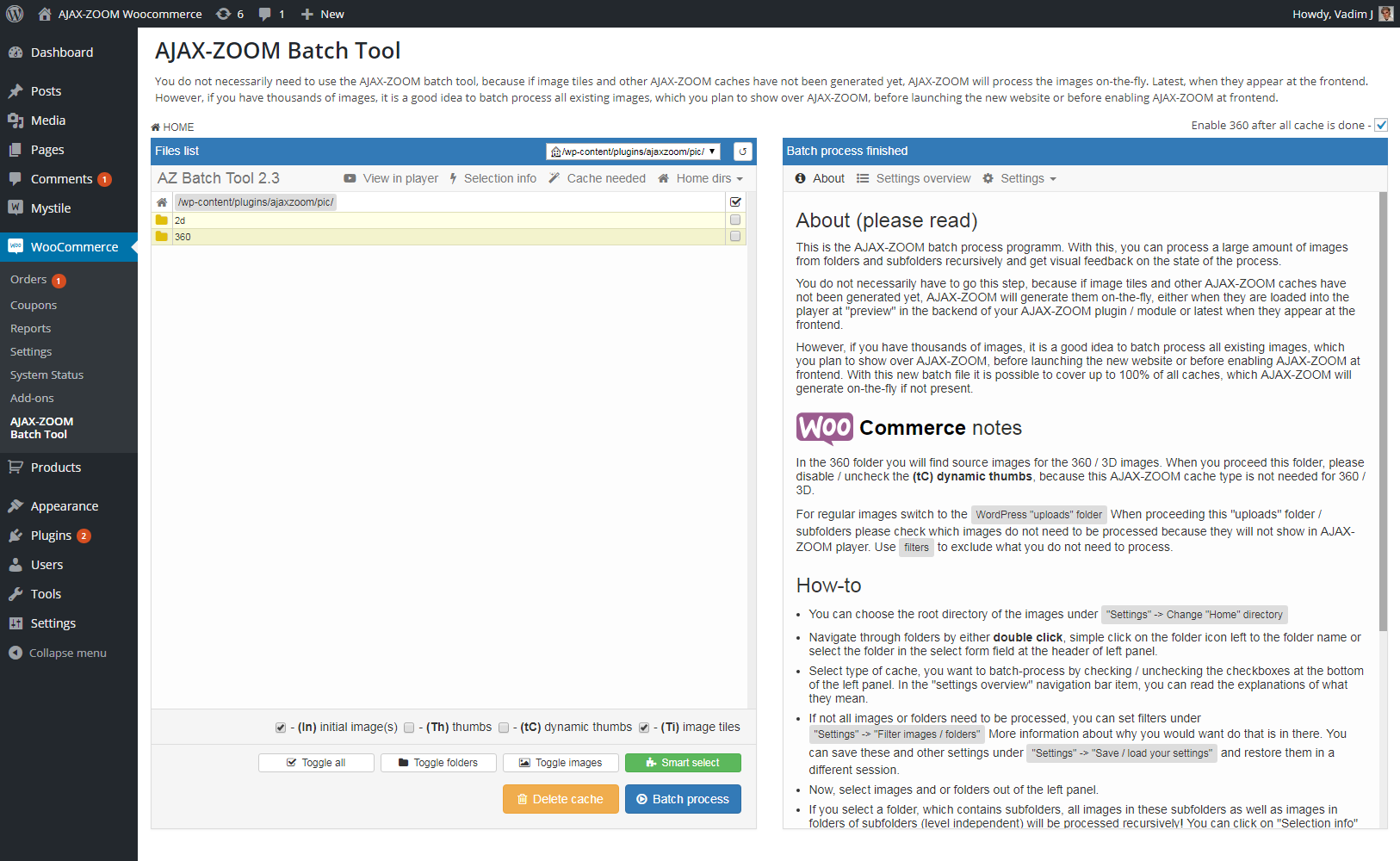Toggle (In) initial image(s) checkbox

[x=281, y=728]
